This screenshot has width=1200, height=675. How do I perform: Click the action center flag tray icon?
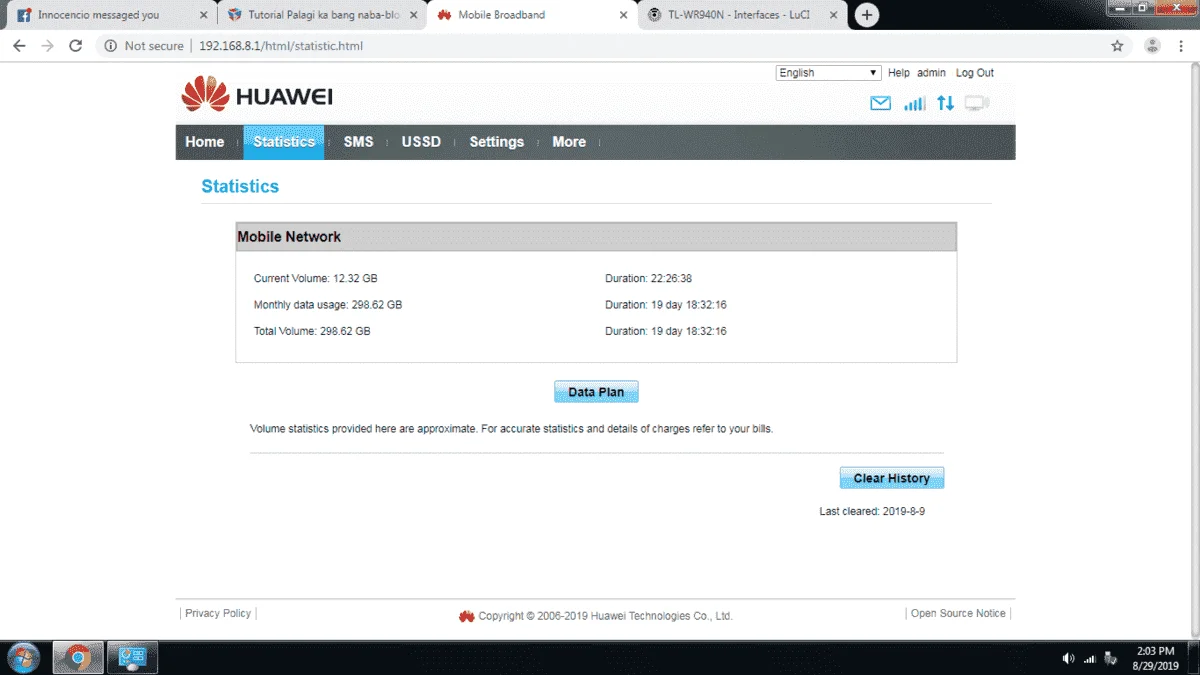pos(1110,658)
